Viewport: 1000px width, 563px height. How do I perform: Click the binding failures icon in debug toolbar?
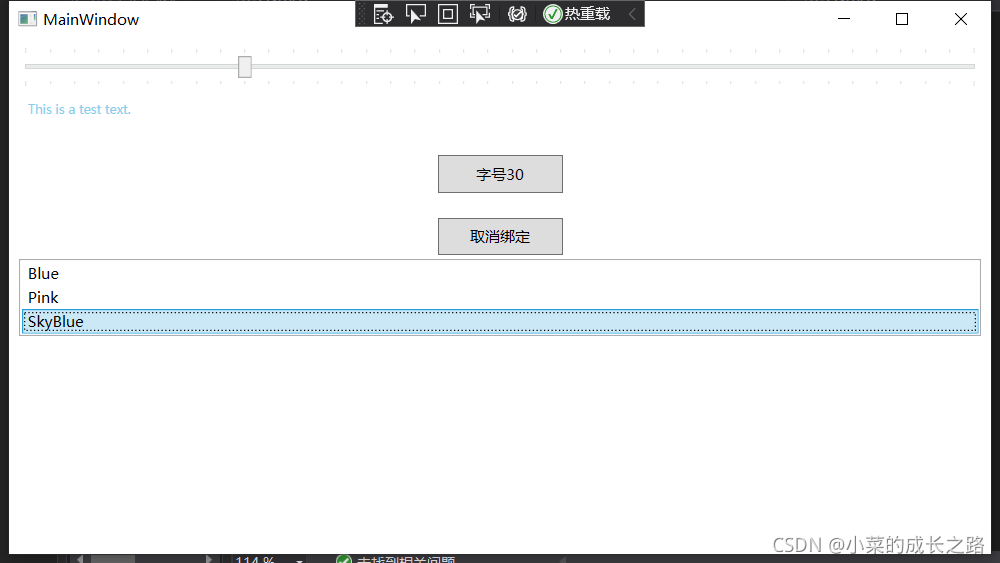(517, 14)
